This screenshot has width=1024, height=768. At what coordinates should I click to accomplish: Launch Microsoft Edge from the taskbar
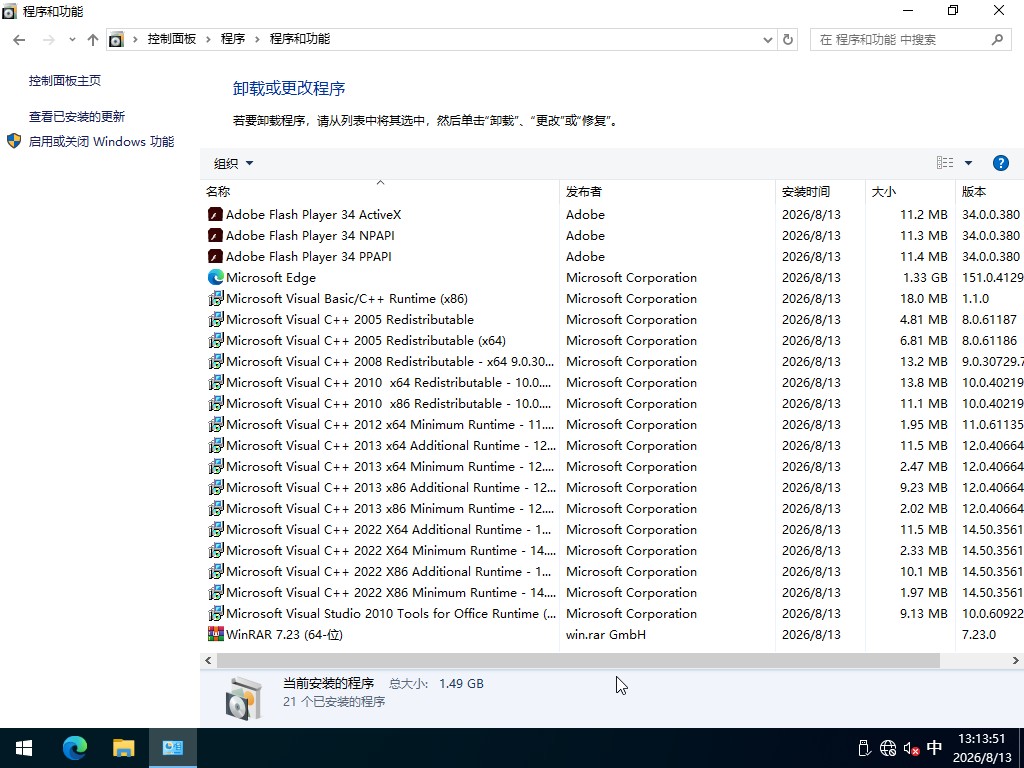click(x=74, y=748)
